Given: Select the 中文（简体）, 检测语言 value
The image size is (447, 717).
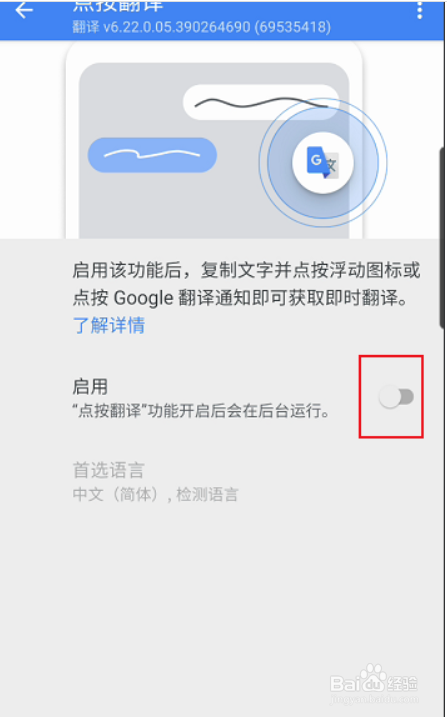Looking at the screenshot, I should tap(155, 495).
